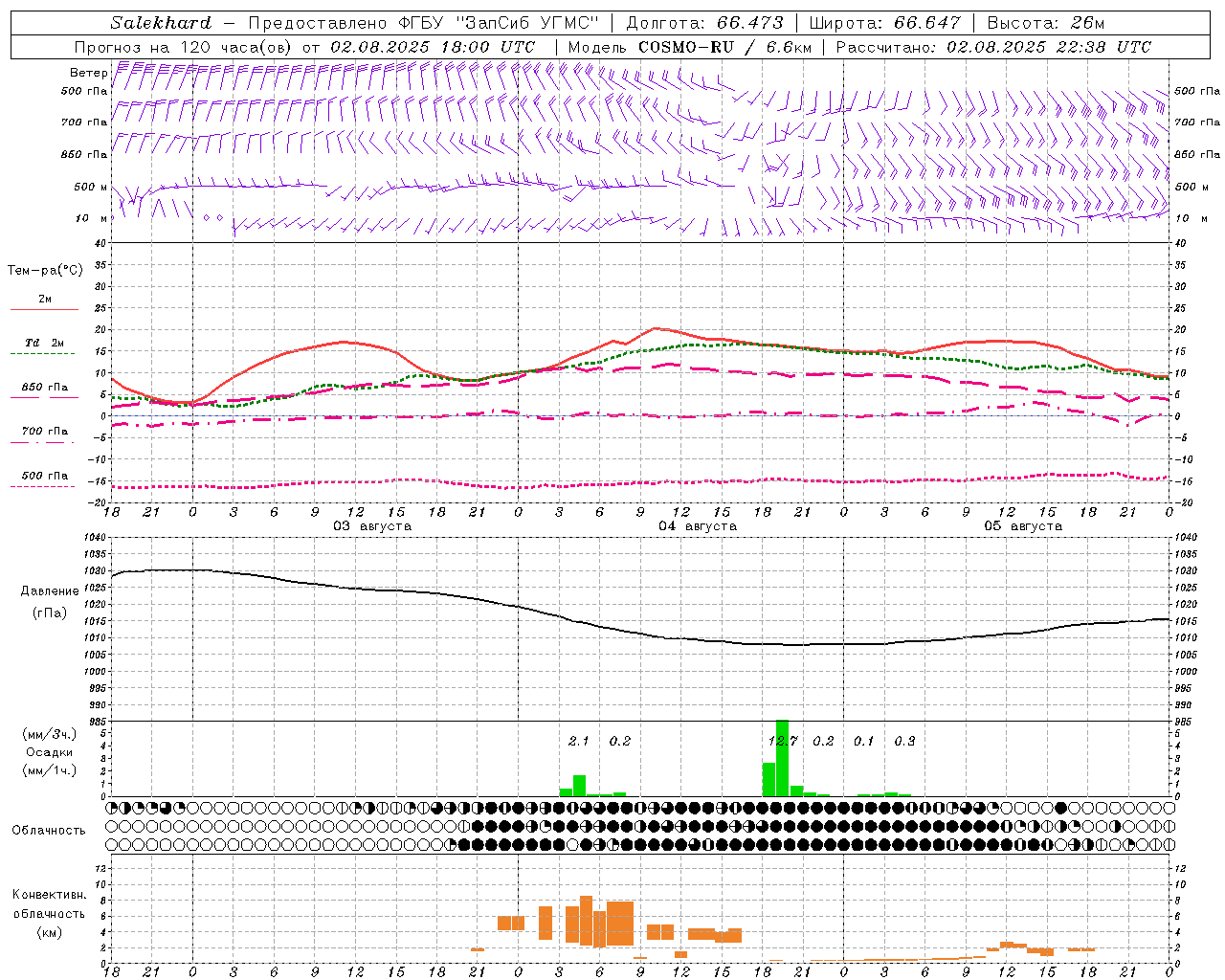The image size is (1225, 980).
Task: Click the '0.3' precipitation total value
Action: tap(904, 742)
